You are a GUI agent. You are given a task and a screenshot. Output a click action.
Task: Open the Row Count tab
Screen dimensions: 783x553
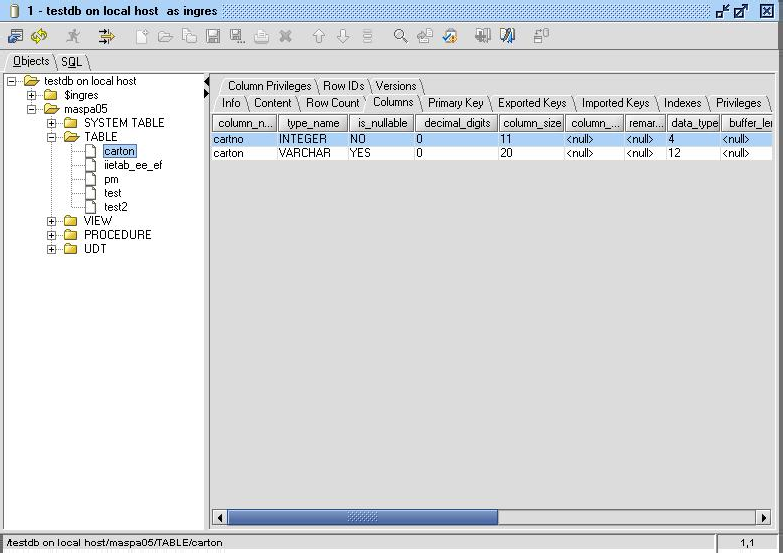pyautogui.click(x=333, y=103)
